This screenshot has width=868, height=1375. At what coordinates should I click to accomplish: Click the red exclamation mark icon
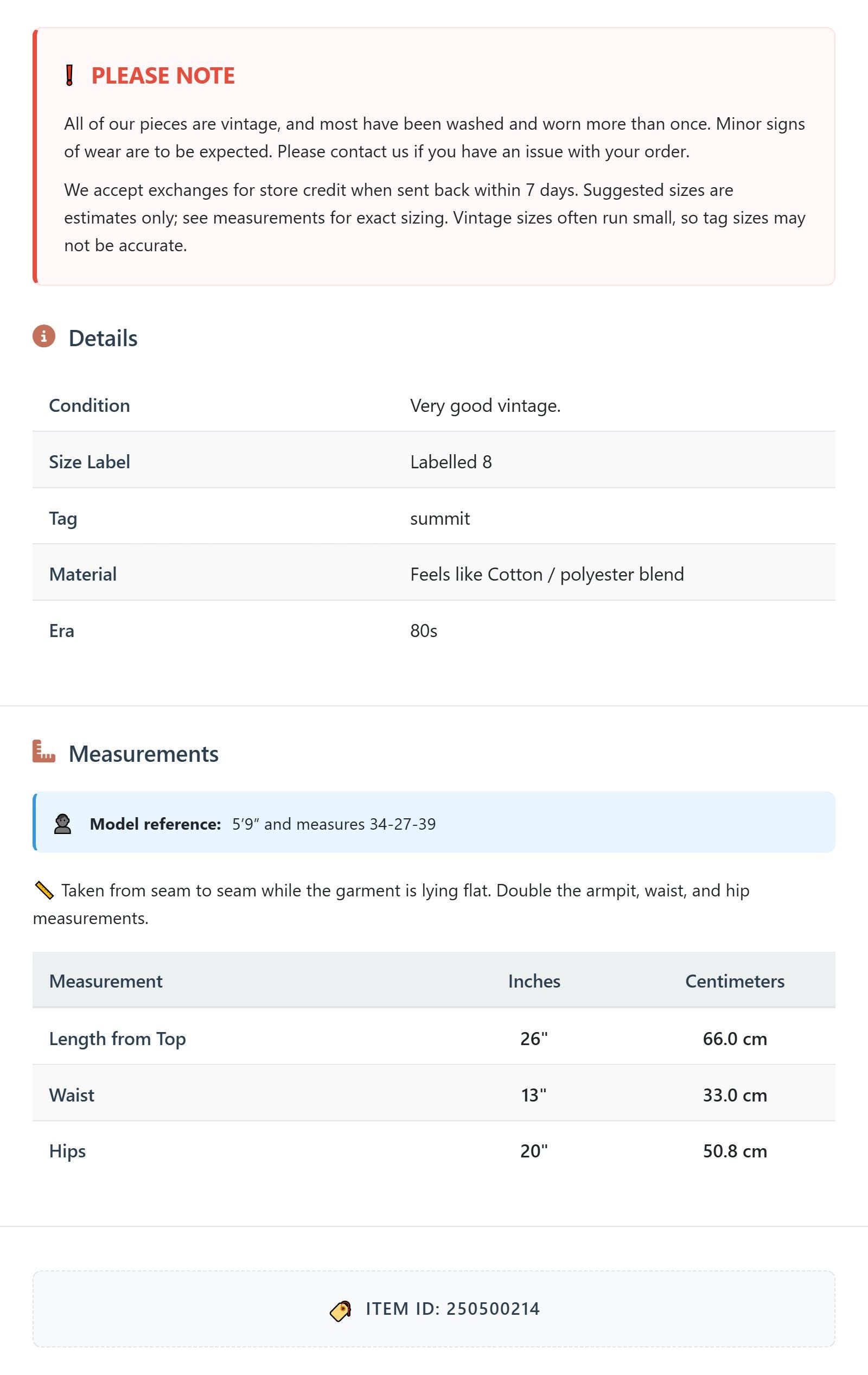point(69,75)
